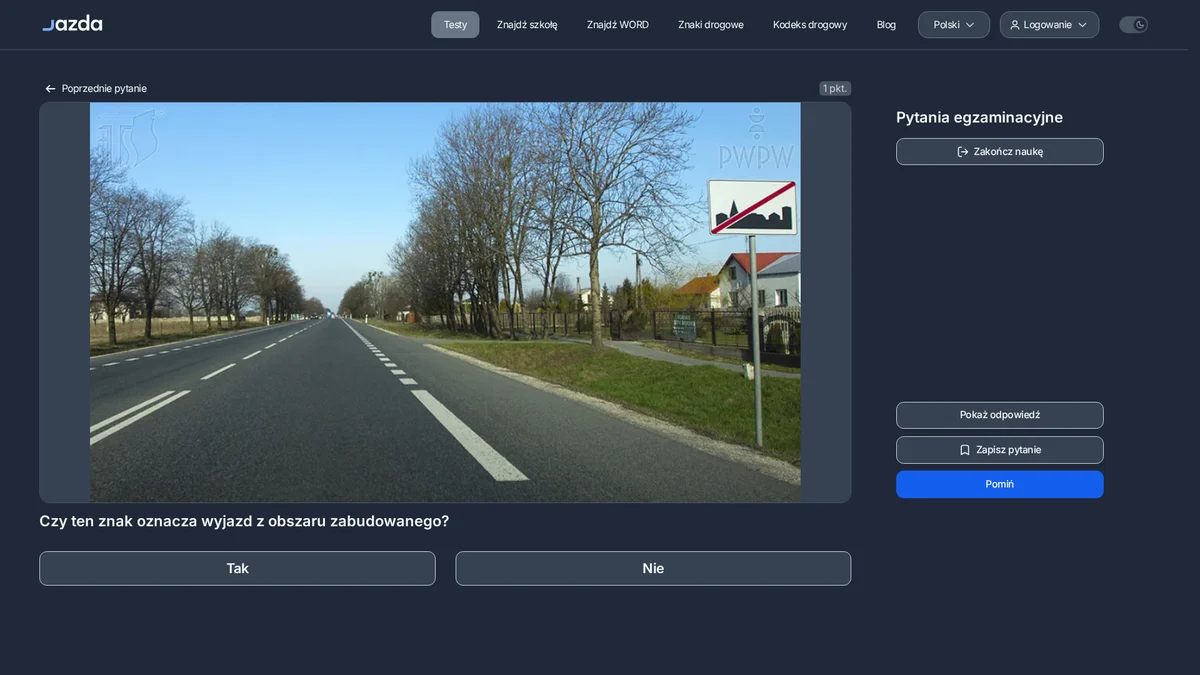Open Znajdź WORD page
Image resolution: width=1200 pixels, height=675 pixels.
[x=618, y=25]
